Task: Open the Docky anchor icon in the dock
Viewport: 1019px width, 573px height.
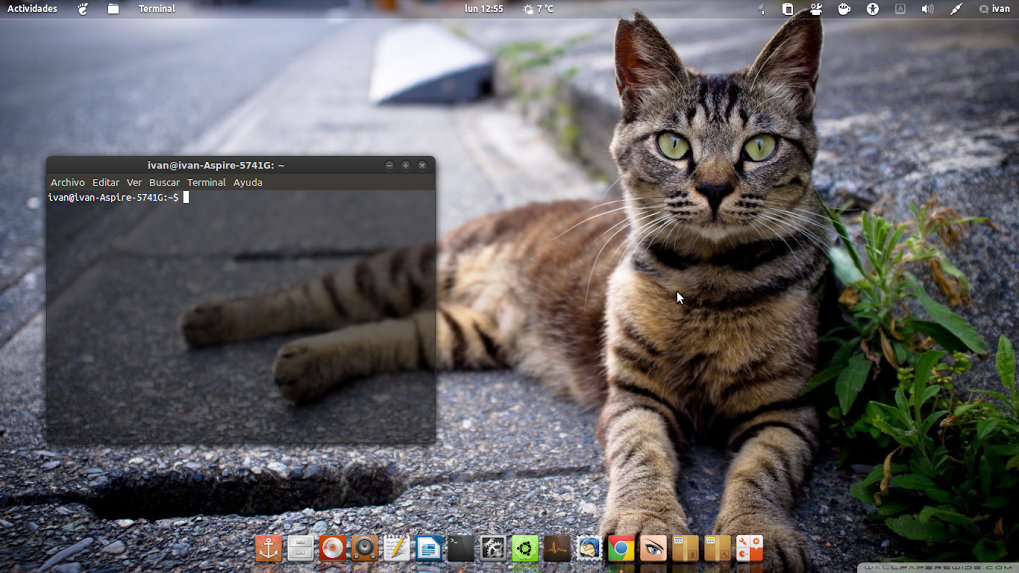Action: (268, 548)
